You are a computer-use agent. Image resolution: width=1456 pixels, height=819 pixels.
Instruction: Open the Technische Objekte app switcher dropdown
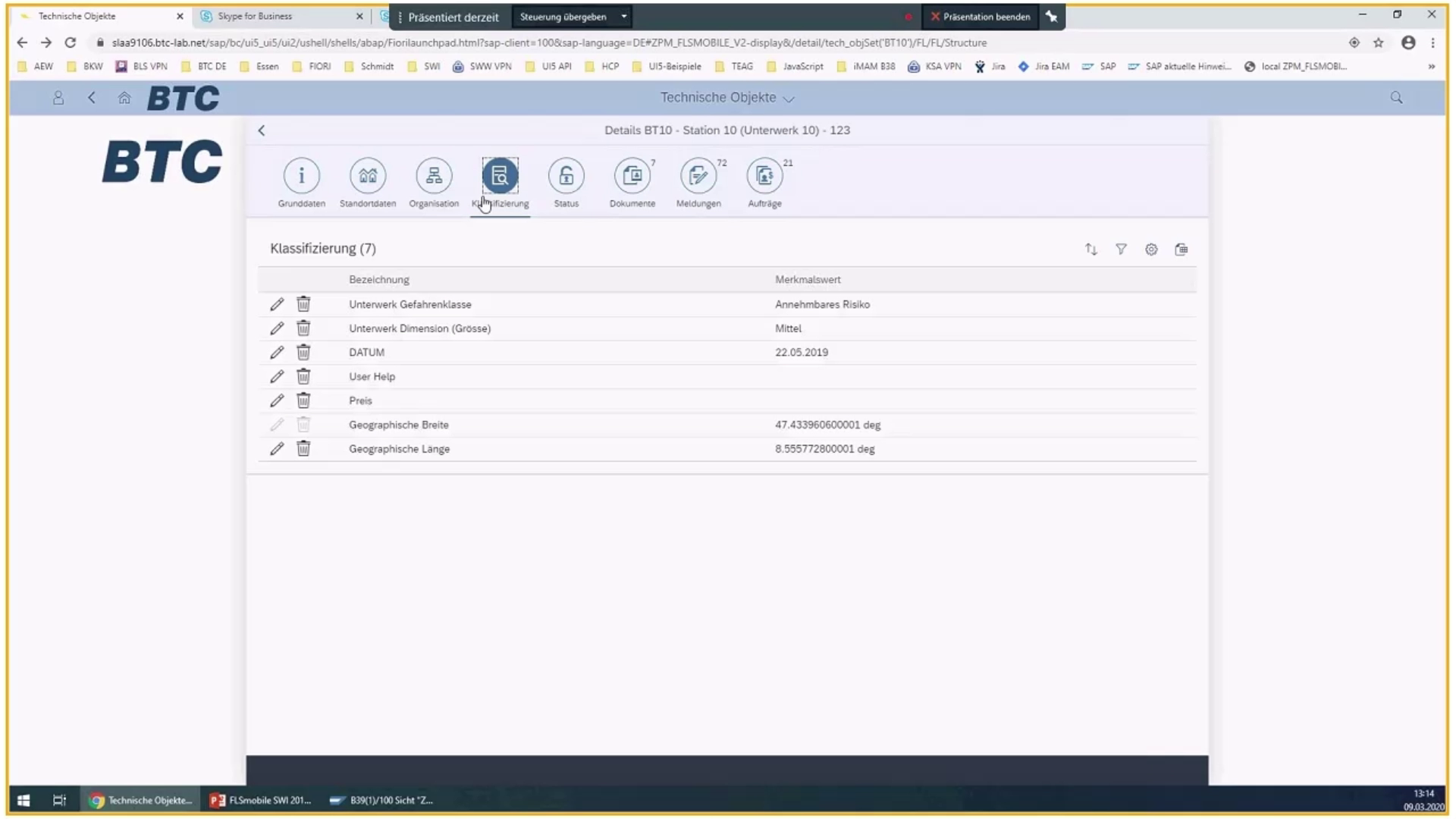[x=789, y=98]
